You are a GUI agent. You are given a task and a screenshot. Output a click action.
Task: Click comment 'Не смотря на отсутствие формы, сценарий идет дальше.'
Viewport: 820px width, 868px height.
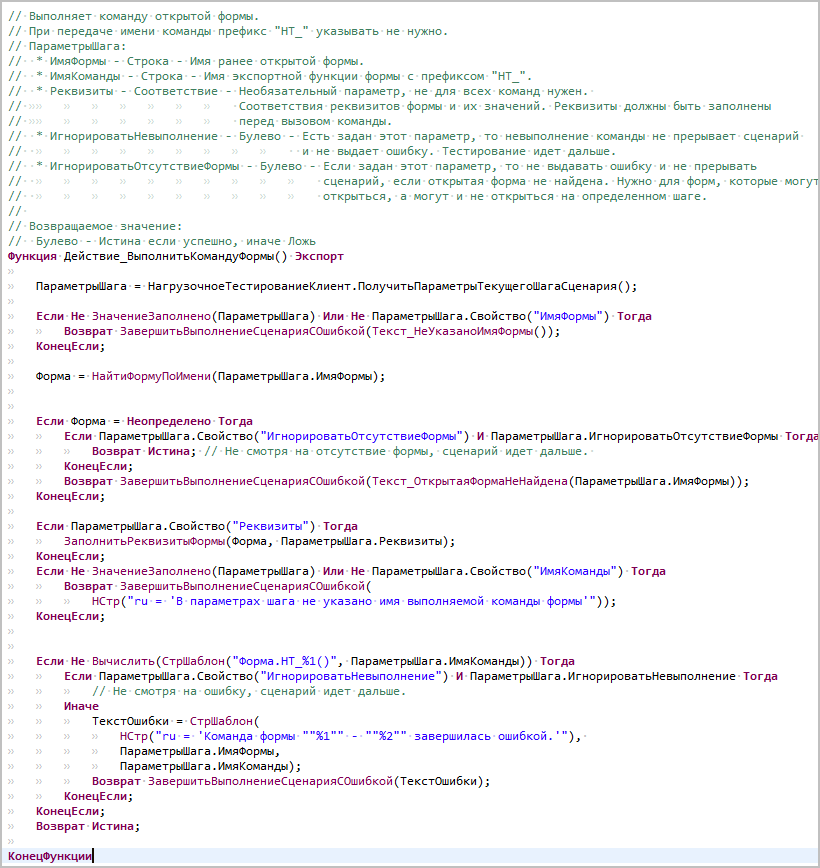point(405,451)
